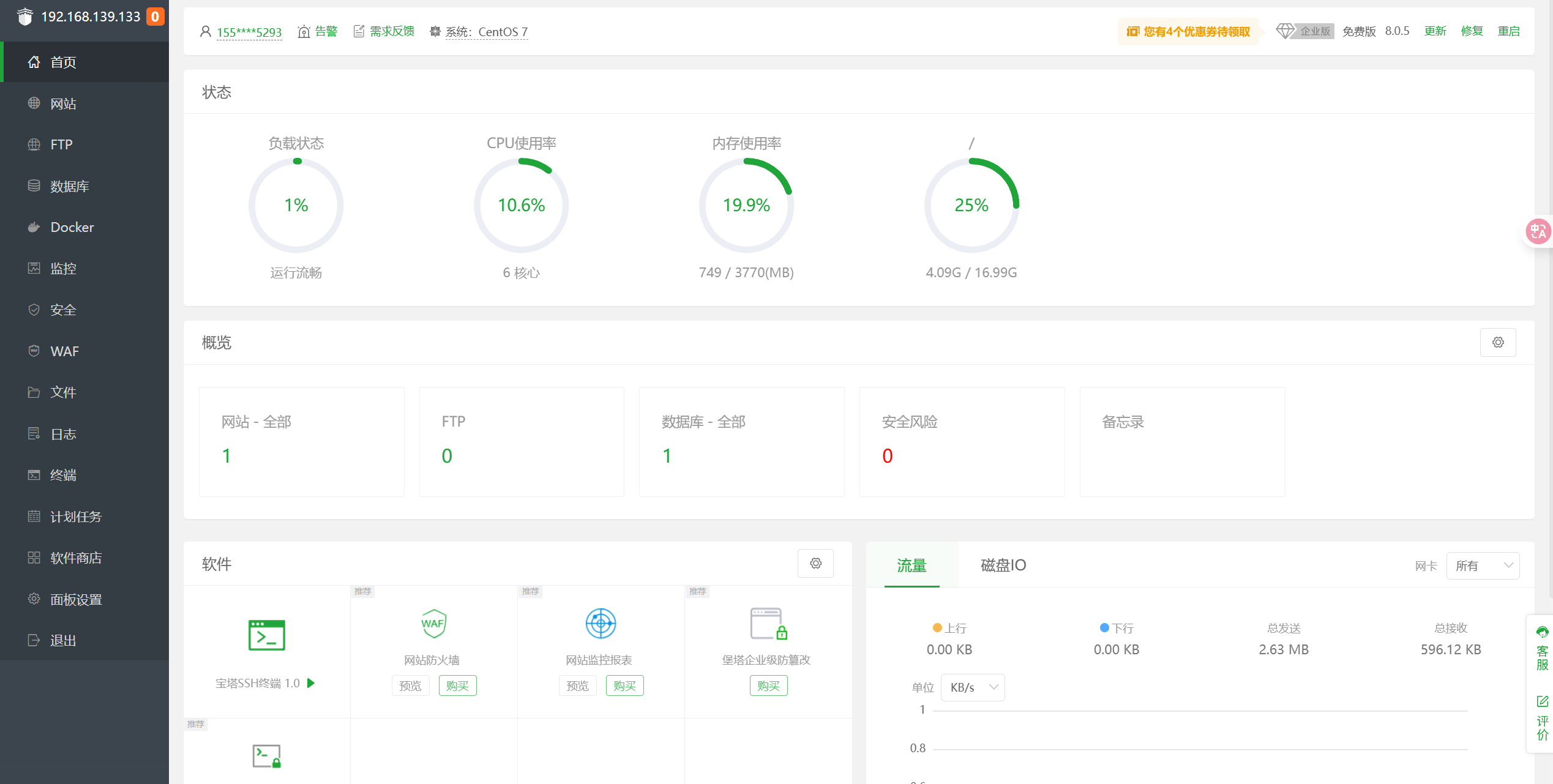The width and height of the screenshot is (1553, 784).
Task: Click the overview settings gear icon
Action: [1497, 342]
